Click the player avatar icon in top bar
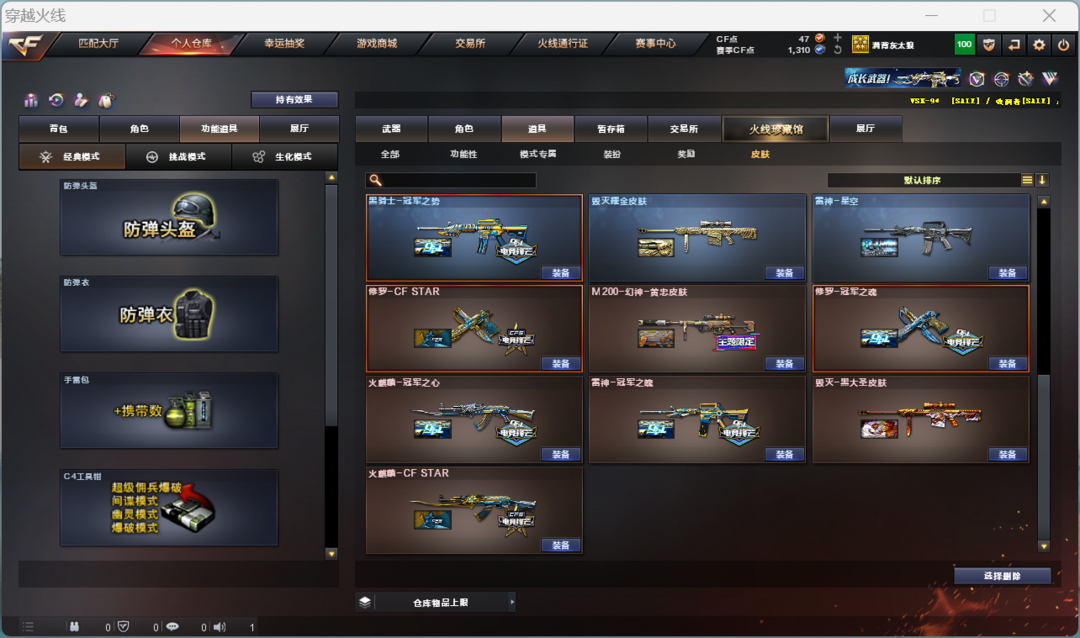Viewport: 1080px width, 638px height. click(860, 45)
